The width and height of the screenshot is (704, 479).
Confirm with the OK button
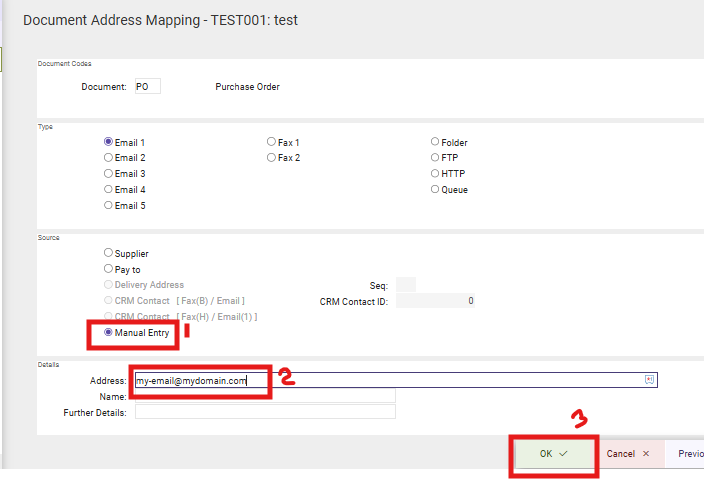(554, 453)
